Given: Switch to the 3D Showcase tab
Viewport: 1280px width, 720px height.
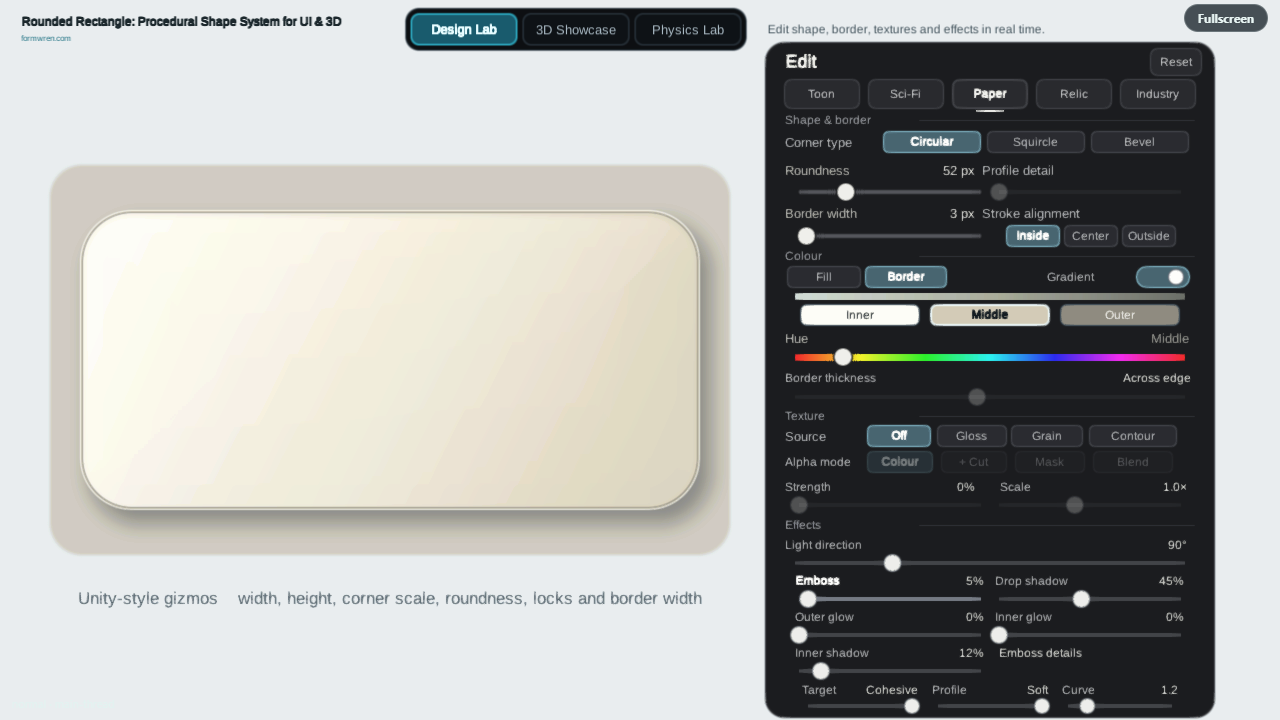Looking at the screenshot, I should click(x=576, y=30).
